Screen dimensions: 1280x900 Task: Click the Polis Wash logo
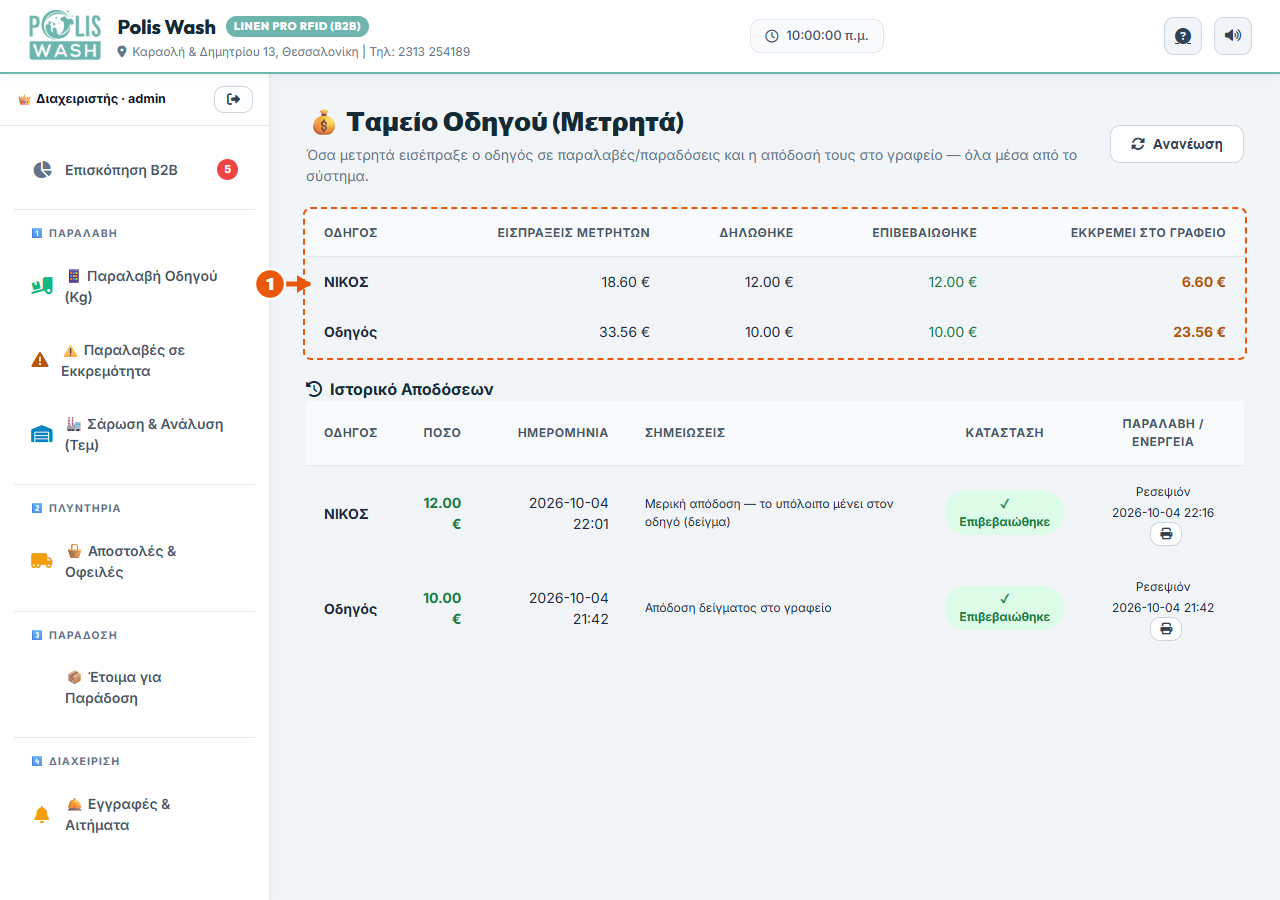[x=65, y=36]
